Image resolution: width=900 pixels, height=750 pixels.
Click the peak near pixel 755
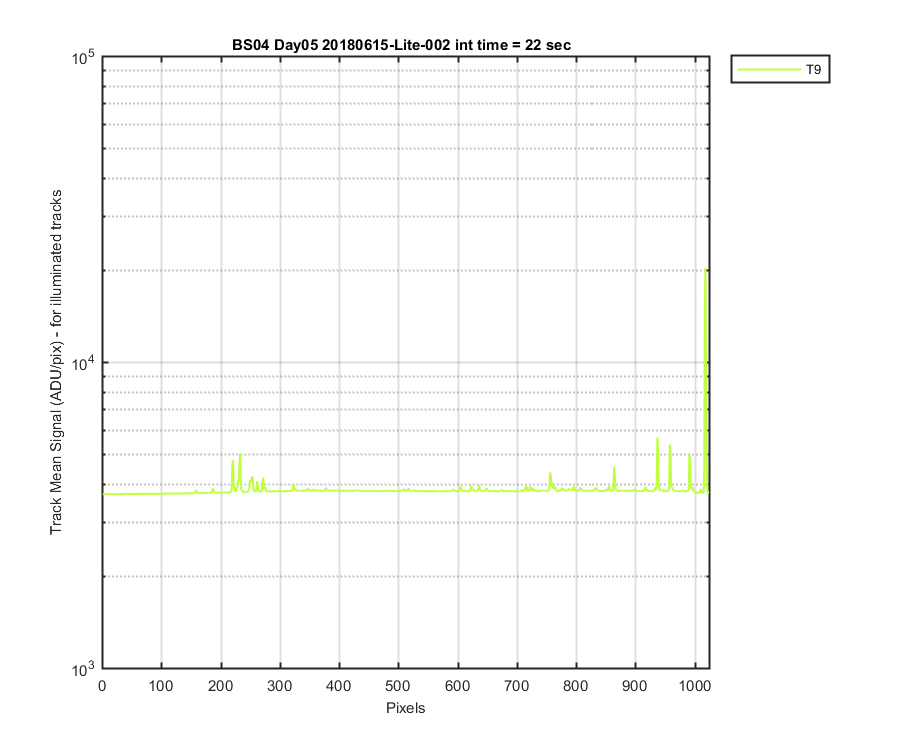click(x=550, y=473)
